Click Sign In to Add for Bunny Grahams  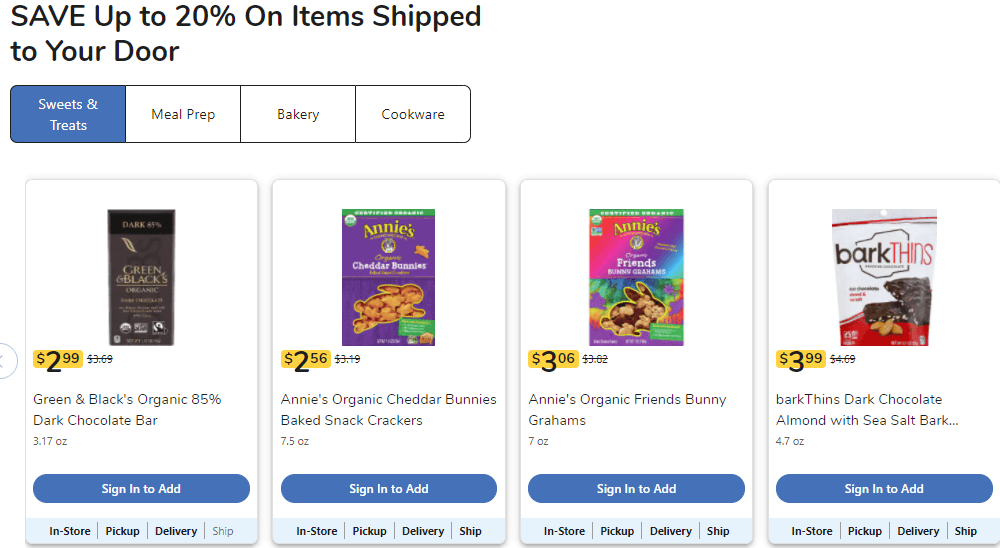[636, 489]
